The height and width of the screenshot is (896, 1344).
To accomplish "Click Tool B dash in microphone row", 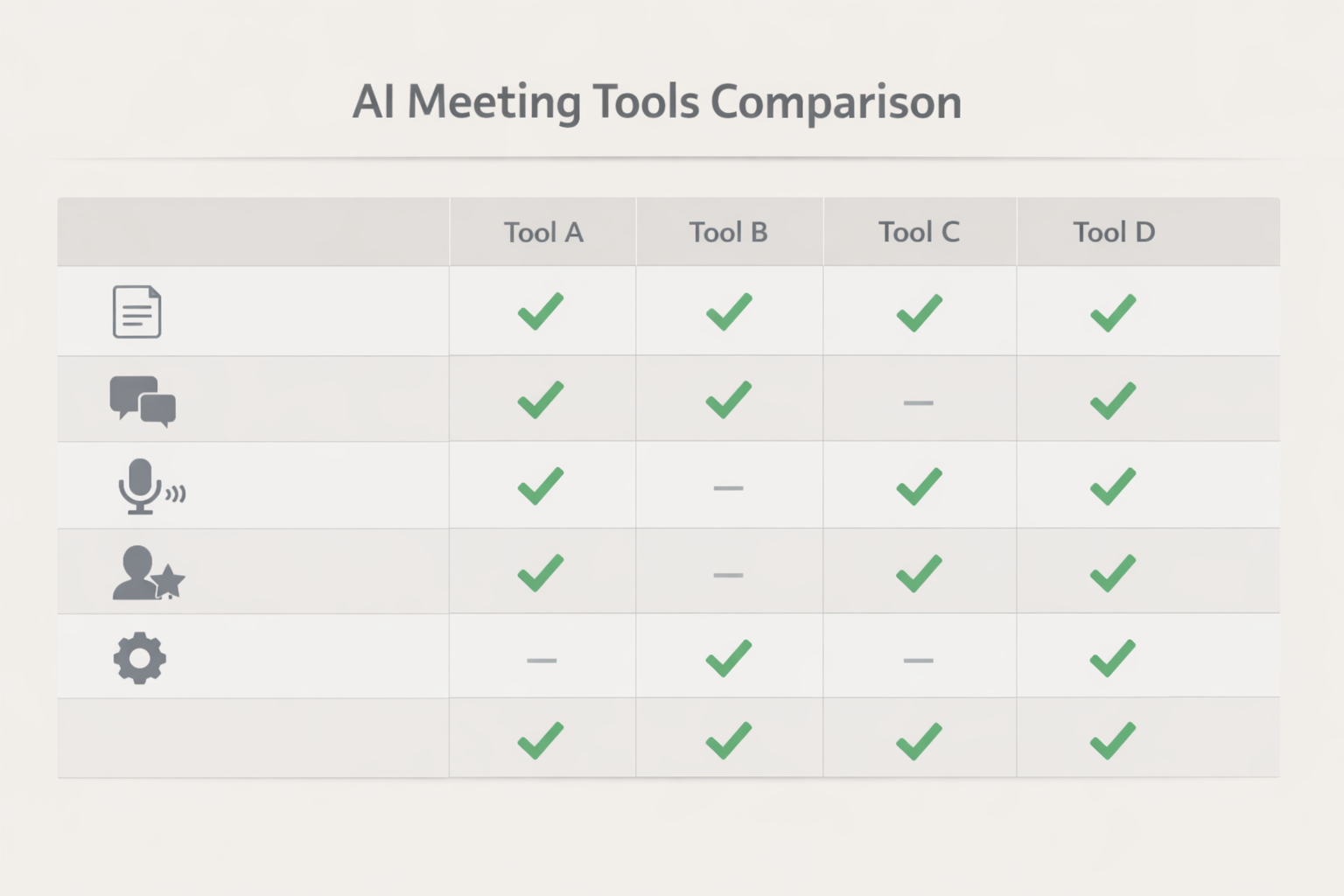I will pos(728,488).
